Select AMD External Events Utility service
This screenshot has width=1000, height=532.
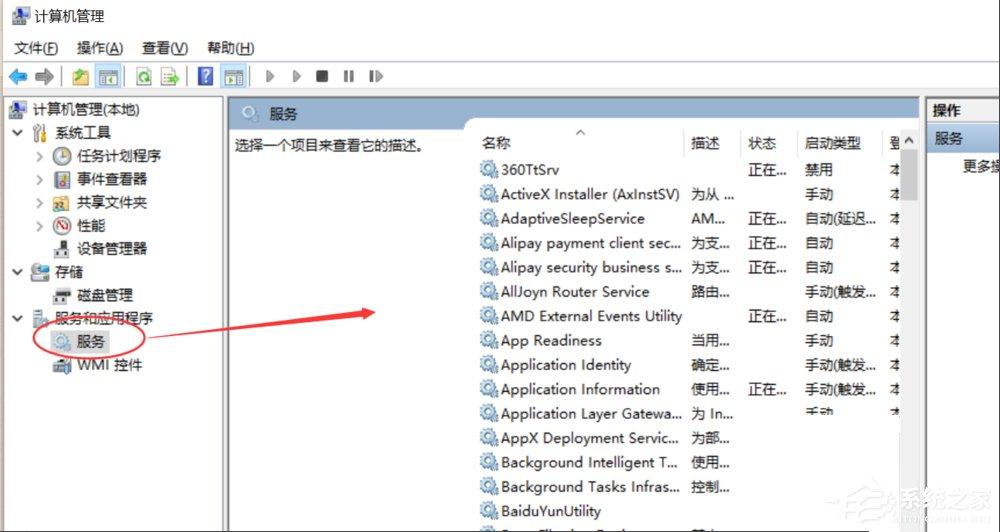[591, 316]
